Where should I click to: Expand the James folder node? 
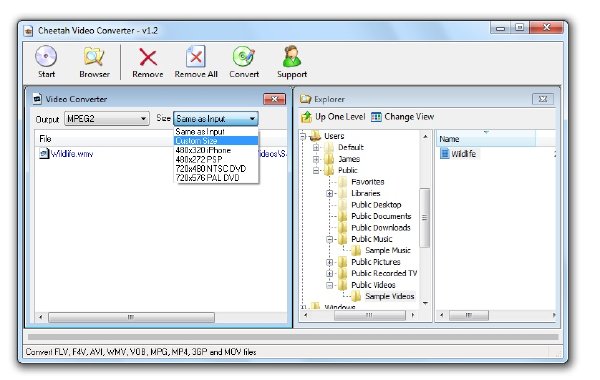316,159
